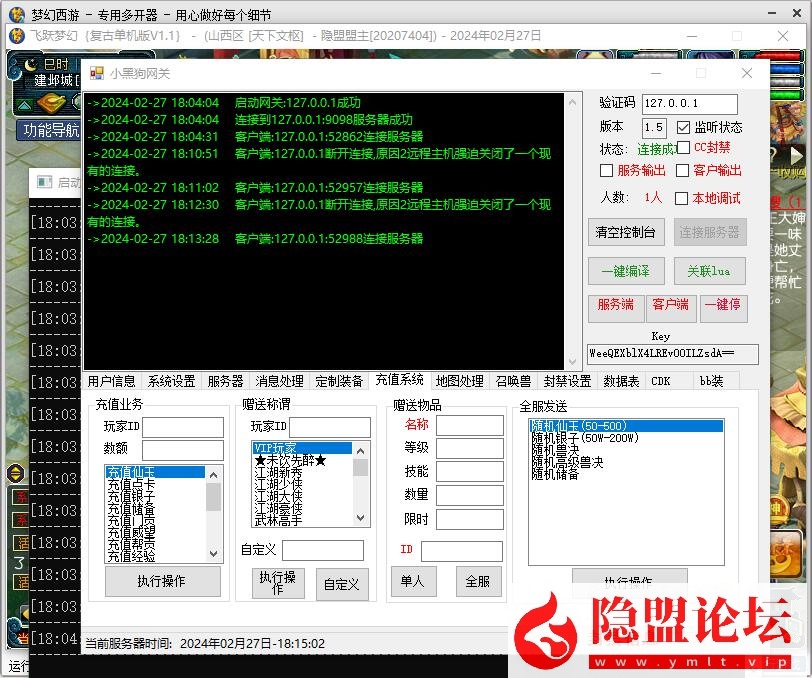The width and height of the screenshot is (812, 678).
Task: Click the title list scroll-down arrow
Action: [361, 517]
